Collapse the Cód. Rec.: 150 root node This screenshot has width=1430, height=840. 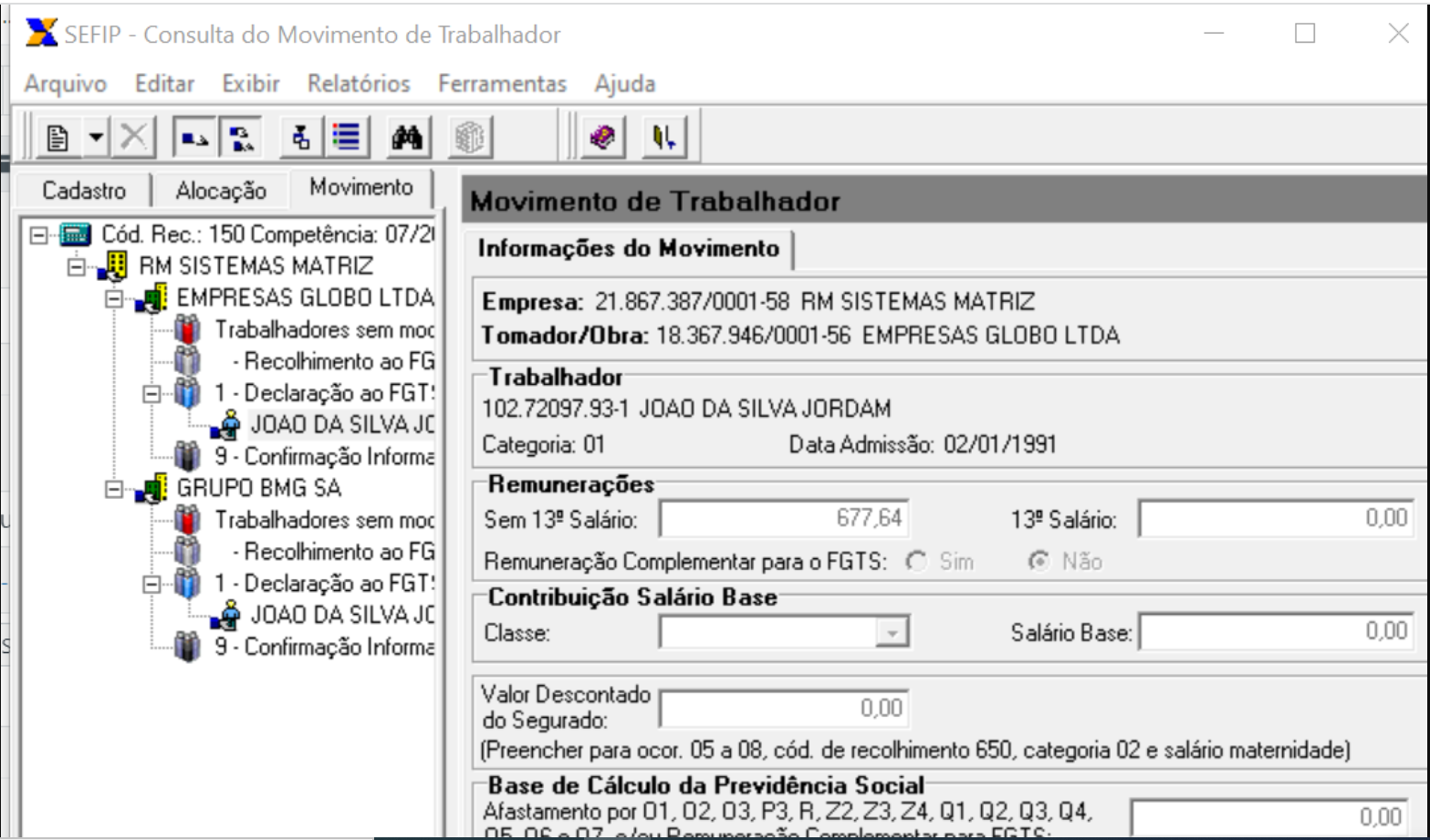pyautogui.click(x=38, y=235)
